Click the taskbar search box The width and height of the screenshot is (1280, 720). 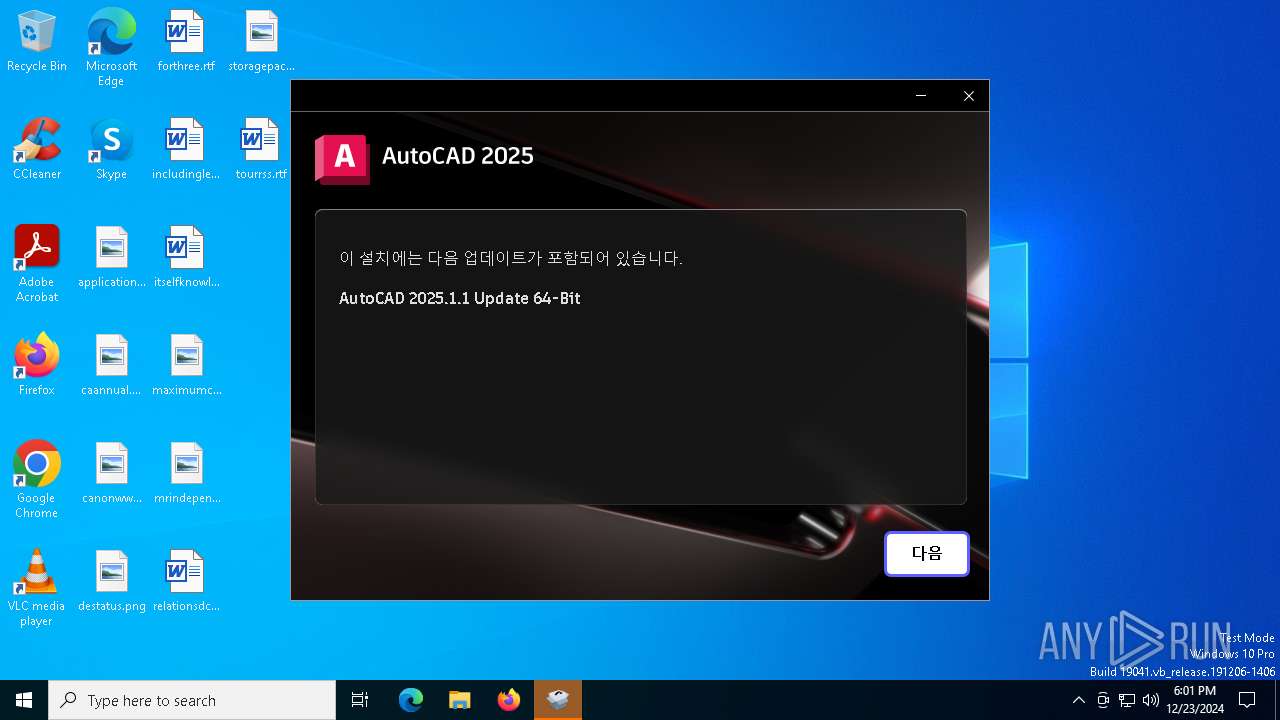(192, 700)
